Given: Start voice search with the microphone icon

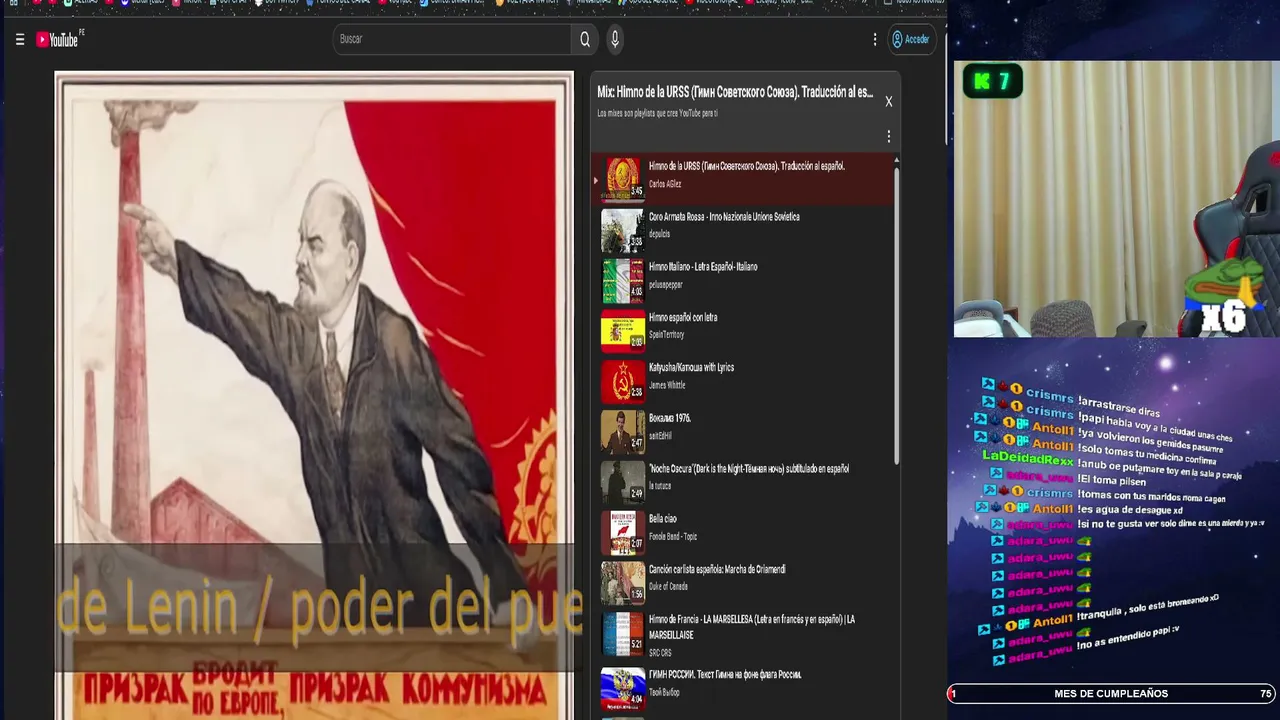Looking at the screenshot, I should coord(615,39).
